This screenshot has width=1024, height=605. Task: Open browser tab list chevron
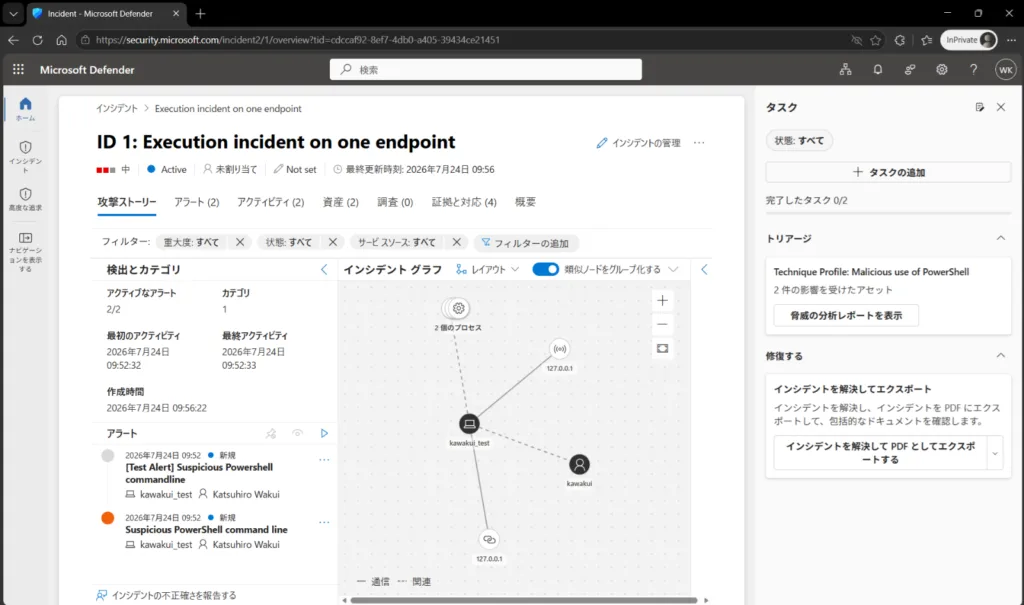pos(13,13)
